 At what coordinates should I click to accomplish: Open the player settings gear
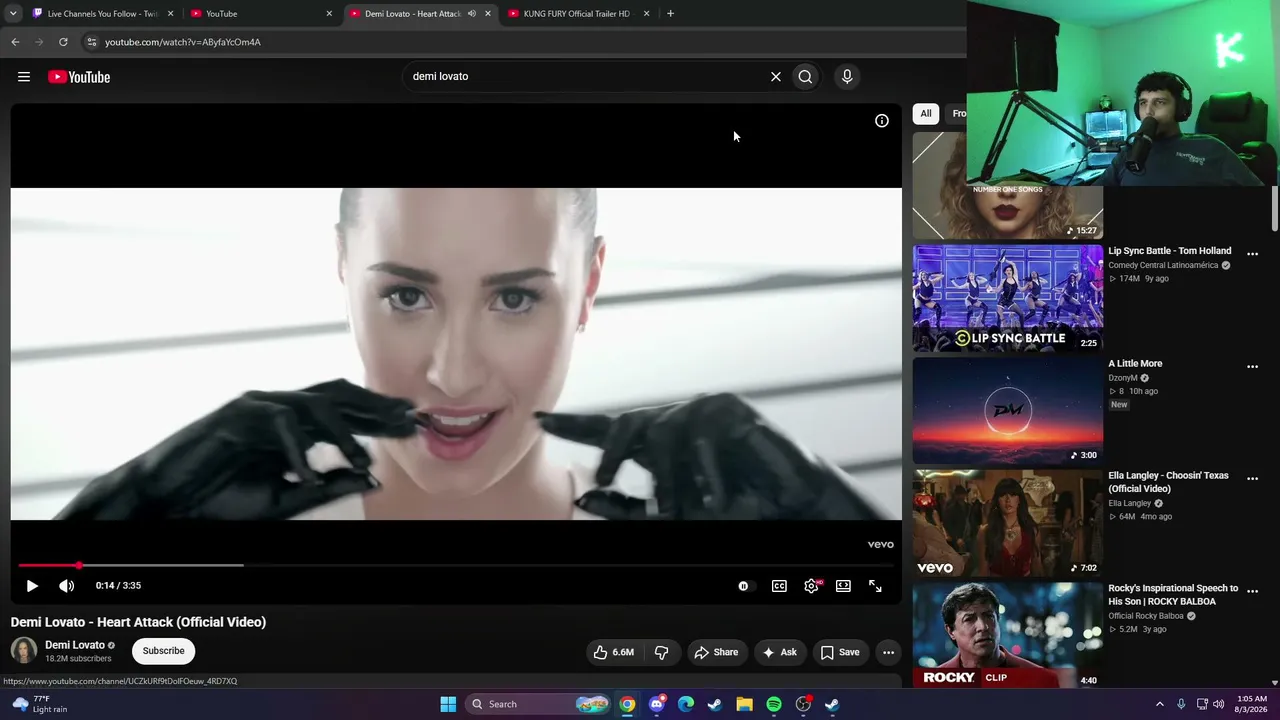point(812,586)
